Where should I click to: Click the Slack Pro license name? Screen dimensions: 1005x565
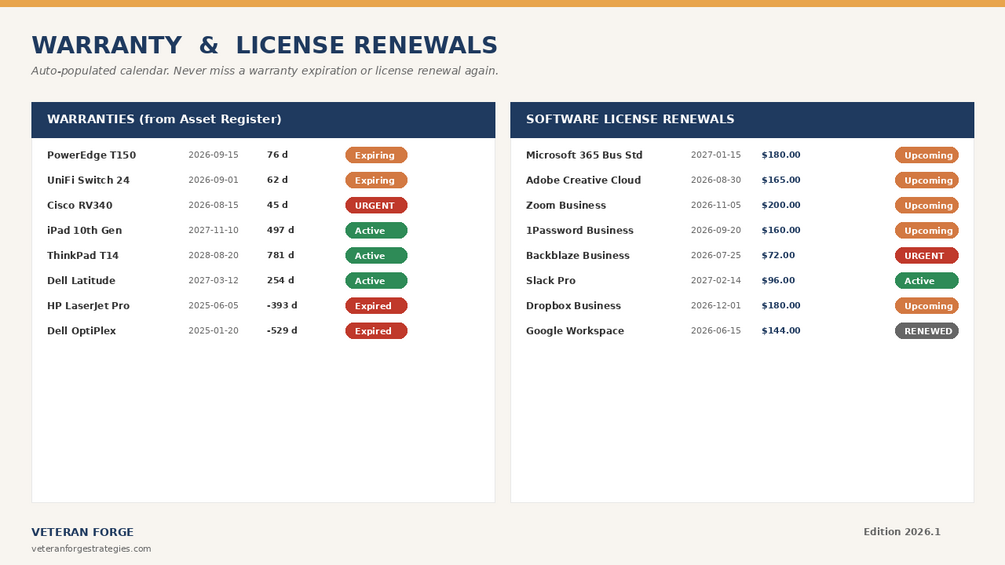pyautogui.click(x=551, y=280)
